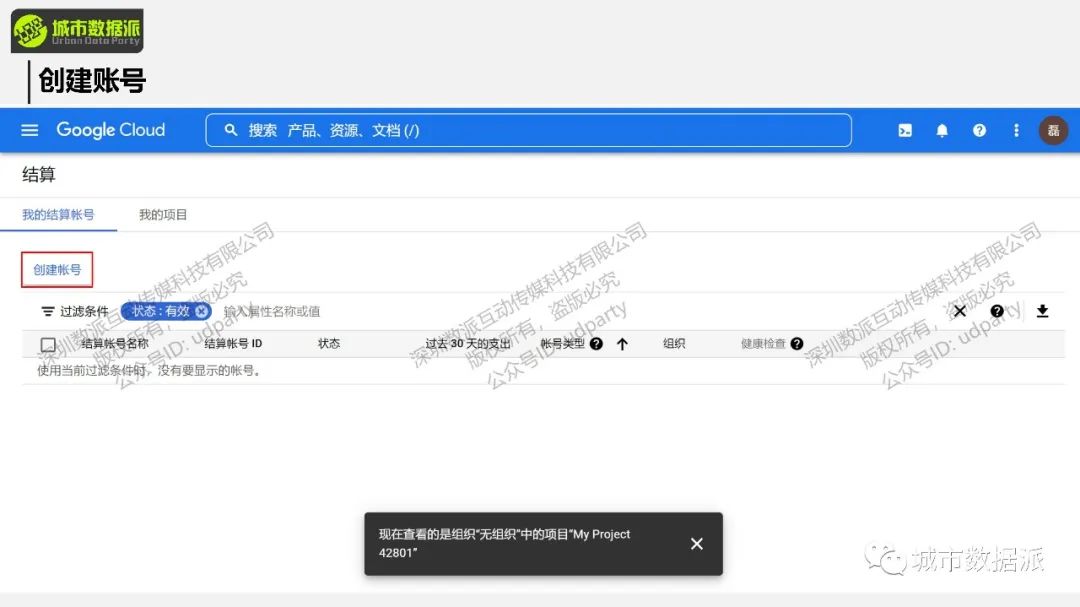The height and width of the screenshot is (607, 1080).
Task: Click the project notification toast message
Action: coord(504,544)
